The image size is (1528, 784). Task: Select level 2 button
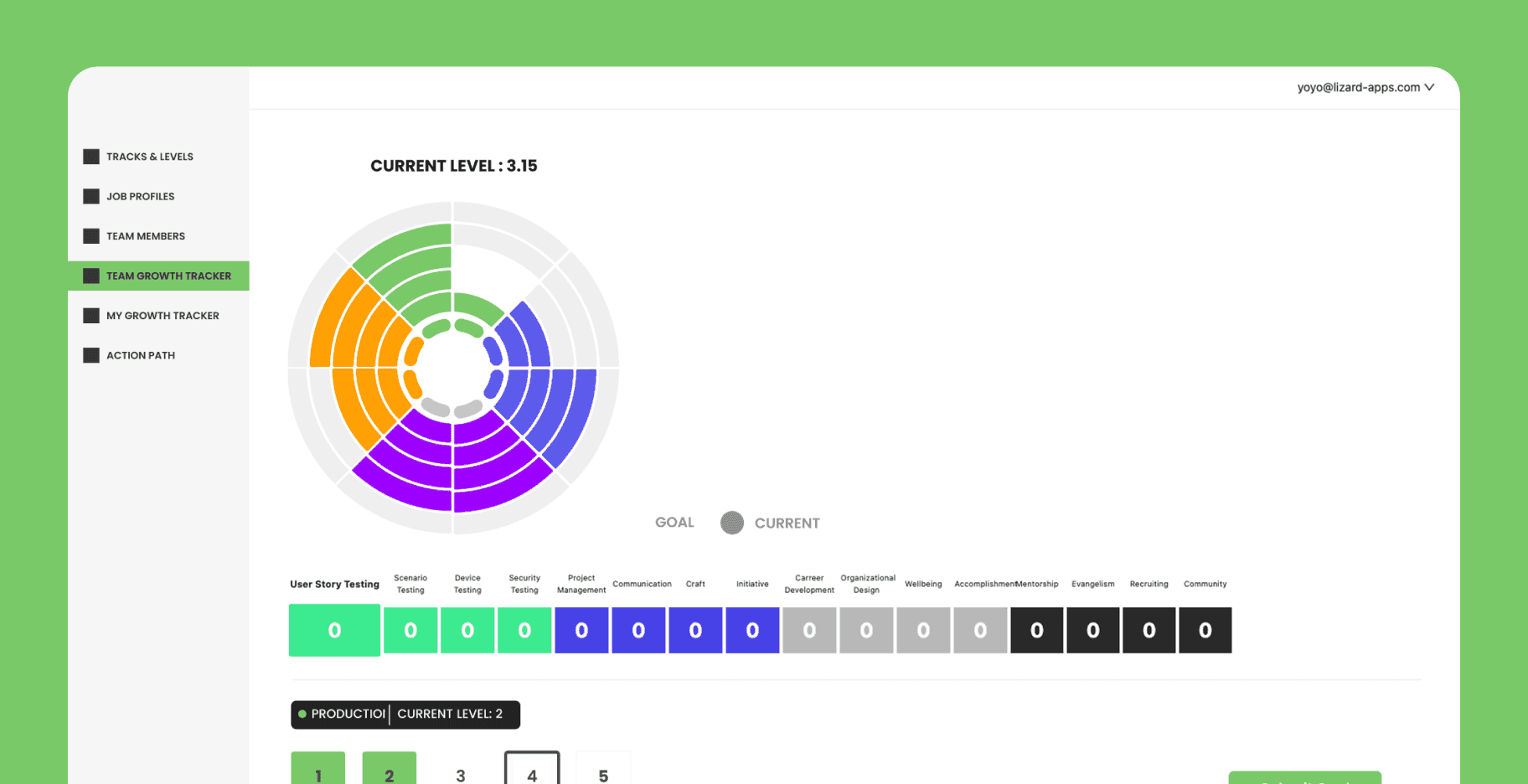390,771
